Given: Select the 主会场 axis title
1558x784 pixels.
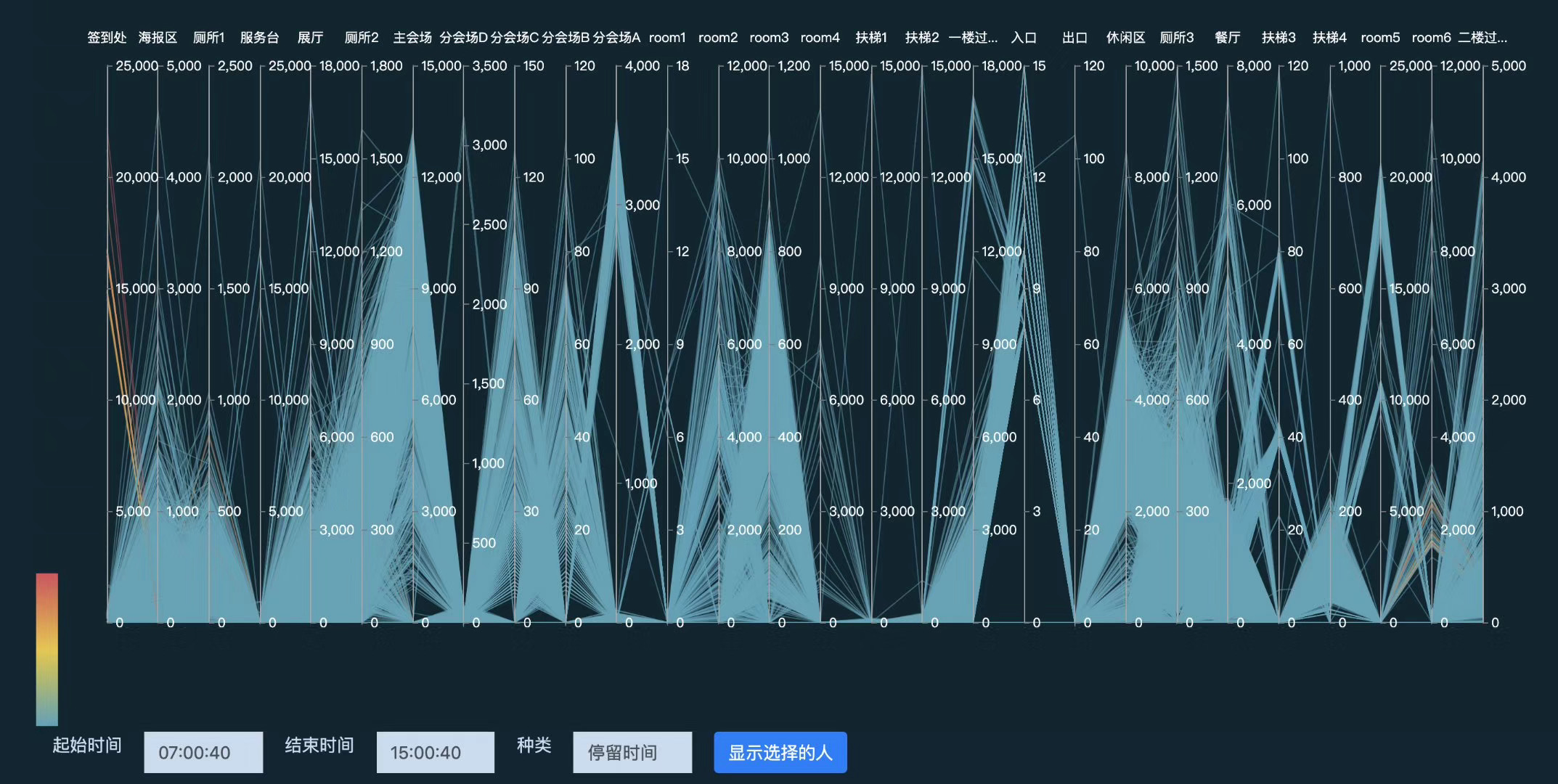Looking at the screenshot, I should click(x=412, y=38).
